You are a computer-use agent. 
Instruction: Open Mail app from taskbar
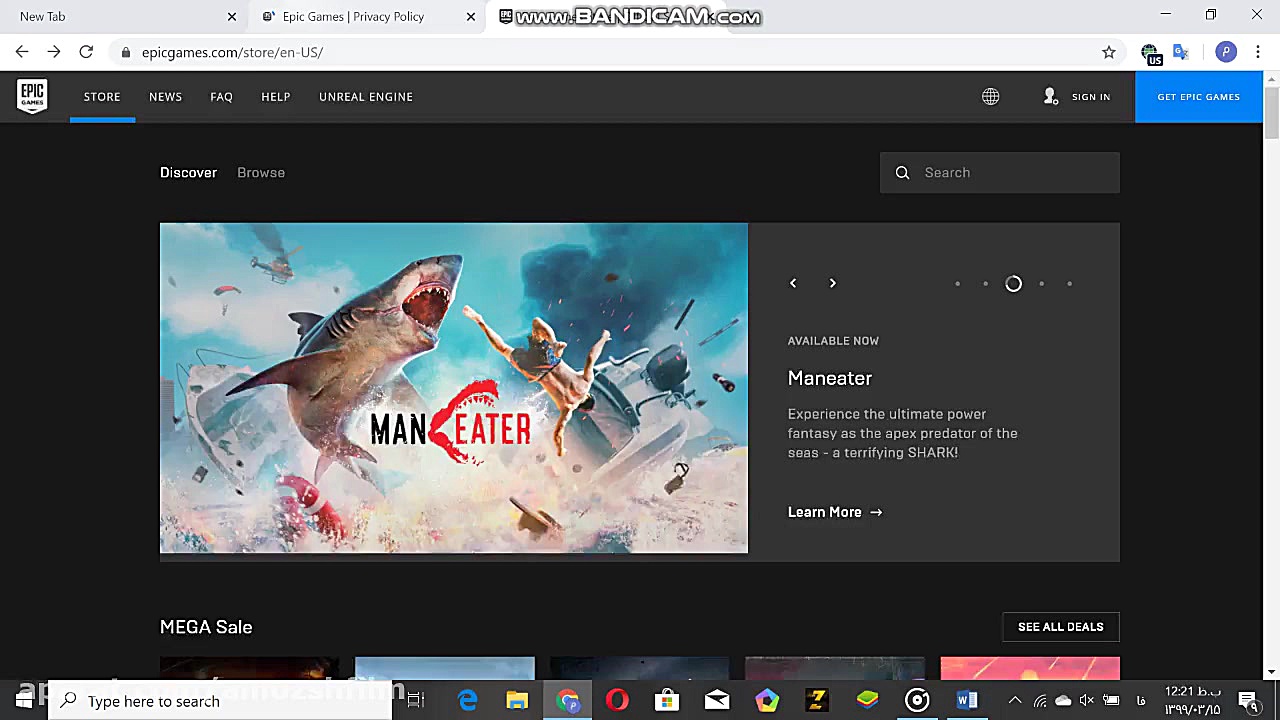(717, 701)
